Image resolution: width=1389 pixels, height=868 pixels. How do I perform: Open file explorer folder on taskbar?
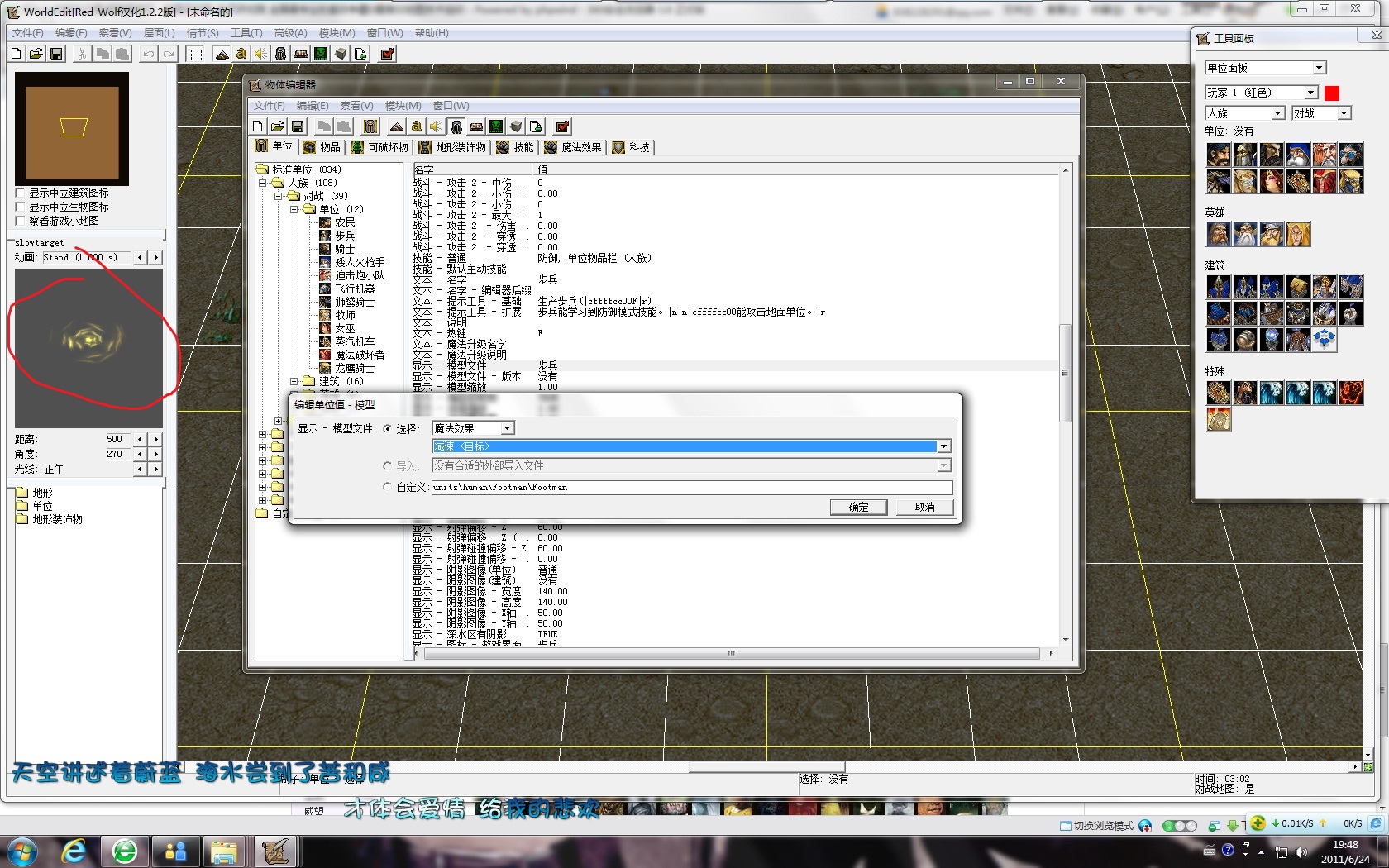click(x=224, y=851)
